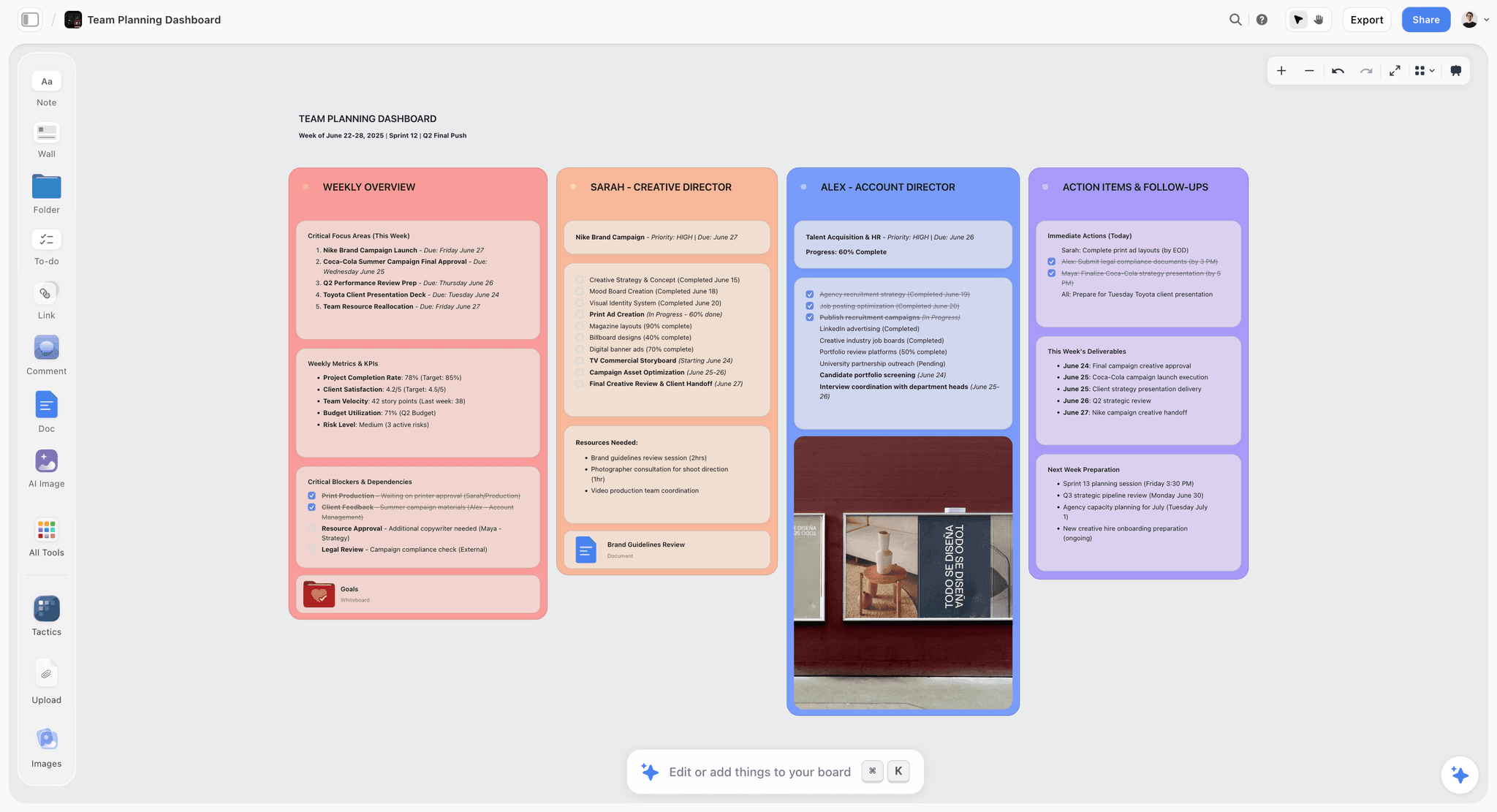
Task: Uncheck Publish recruitment campaigns checkbox
Action: coord(810,317)
